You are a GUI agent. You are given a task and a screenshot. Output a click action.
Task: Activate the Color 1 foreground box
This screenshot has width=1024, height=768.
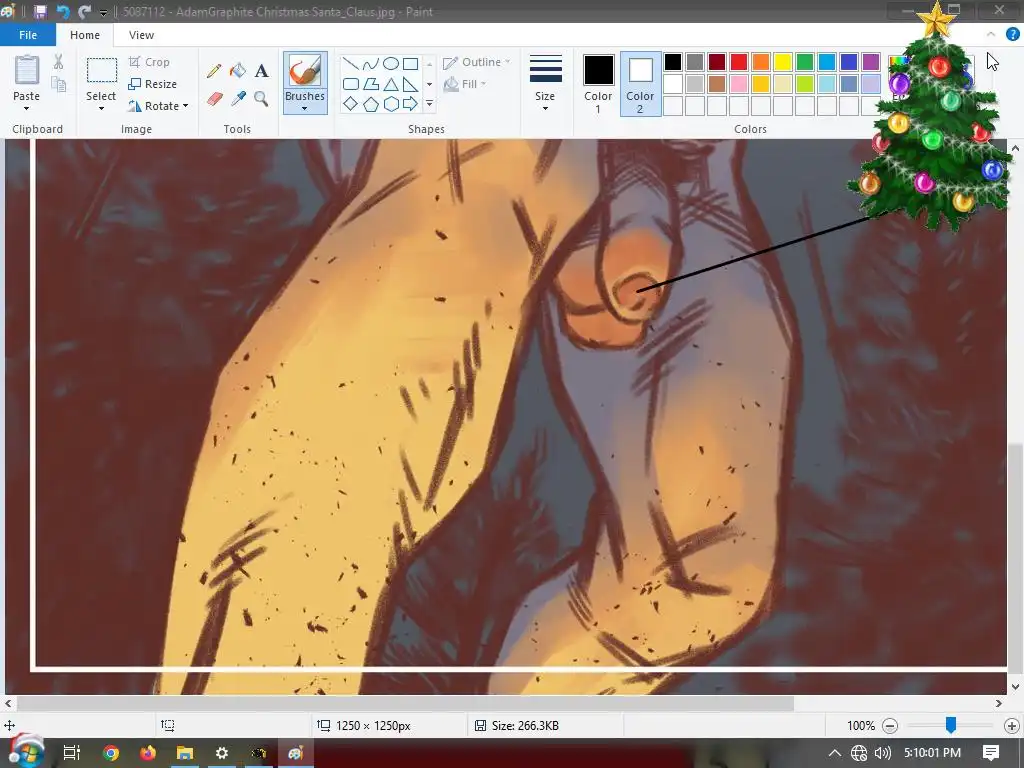pyautogui.click(x=598, y=83)
